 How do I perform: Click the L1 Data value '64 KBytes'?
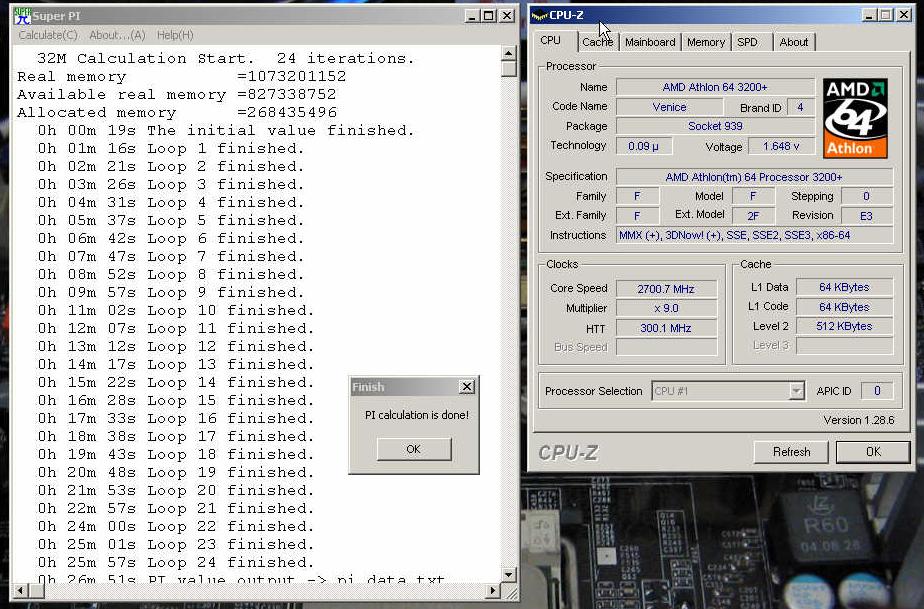844,287
